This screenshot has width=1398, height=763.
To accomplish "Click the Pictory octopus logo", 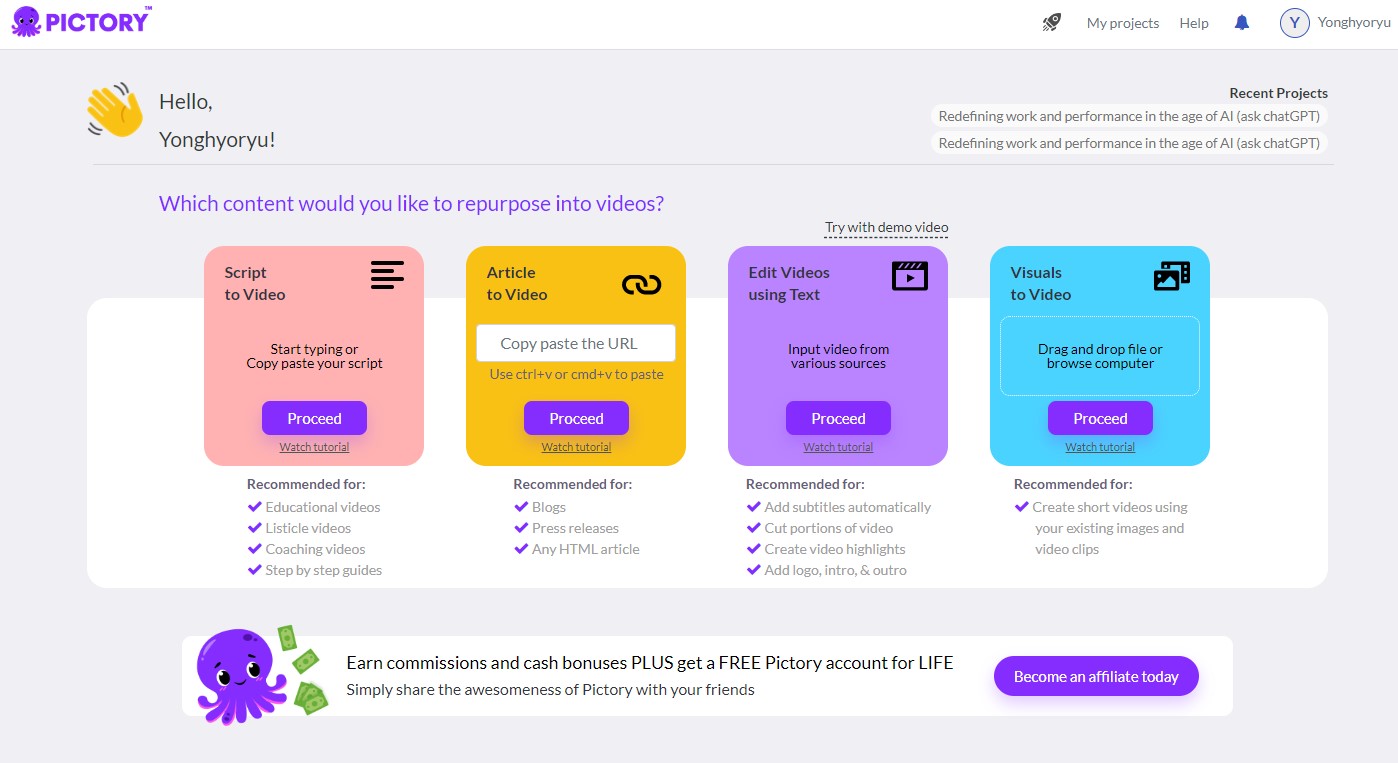I will pos(81,21).
